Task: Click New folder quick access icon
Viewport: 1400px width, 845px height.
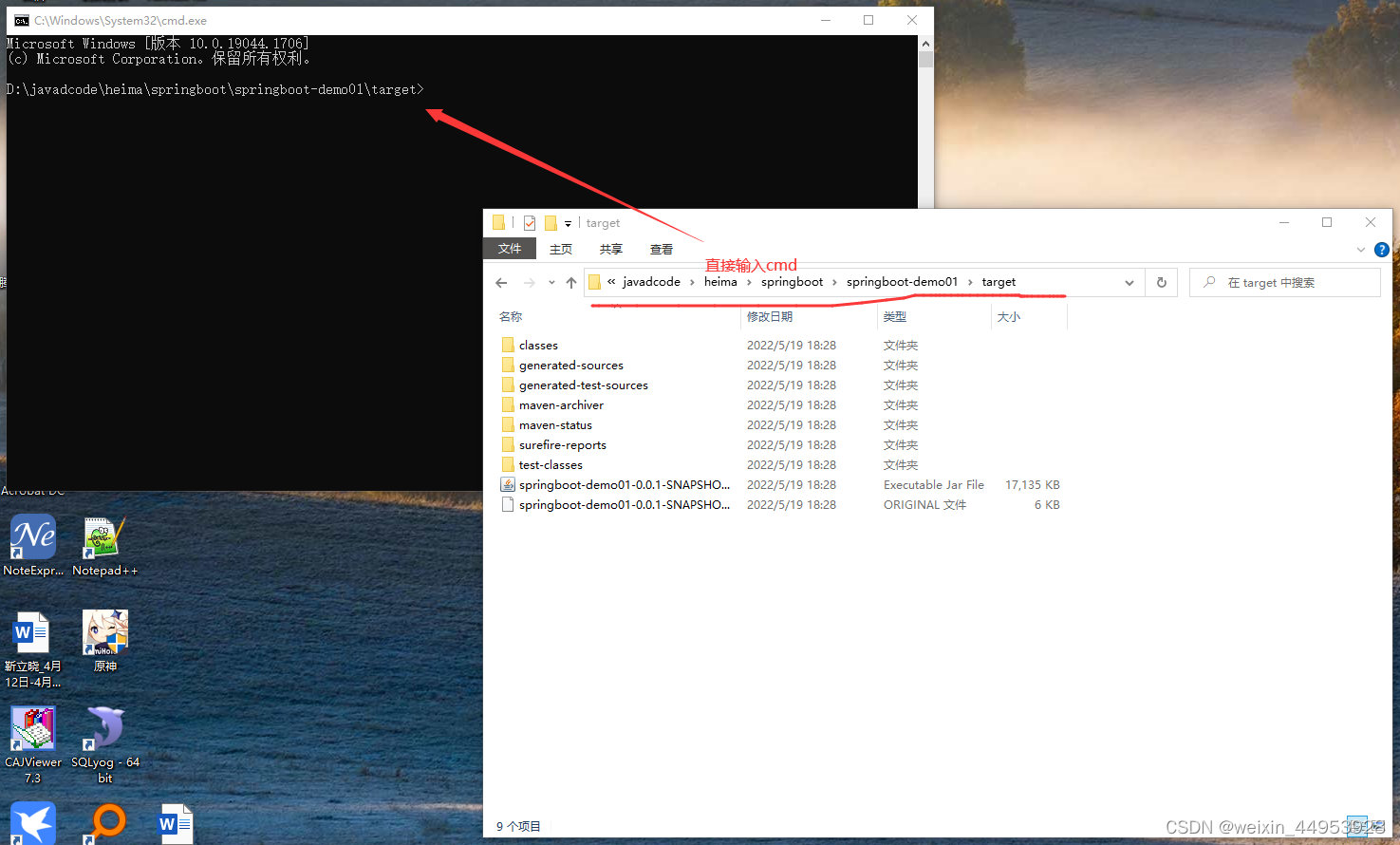Action: (x=551, y=223)
